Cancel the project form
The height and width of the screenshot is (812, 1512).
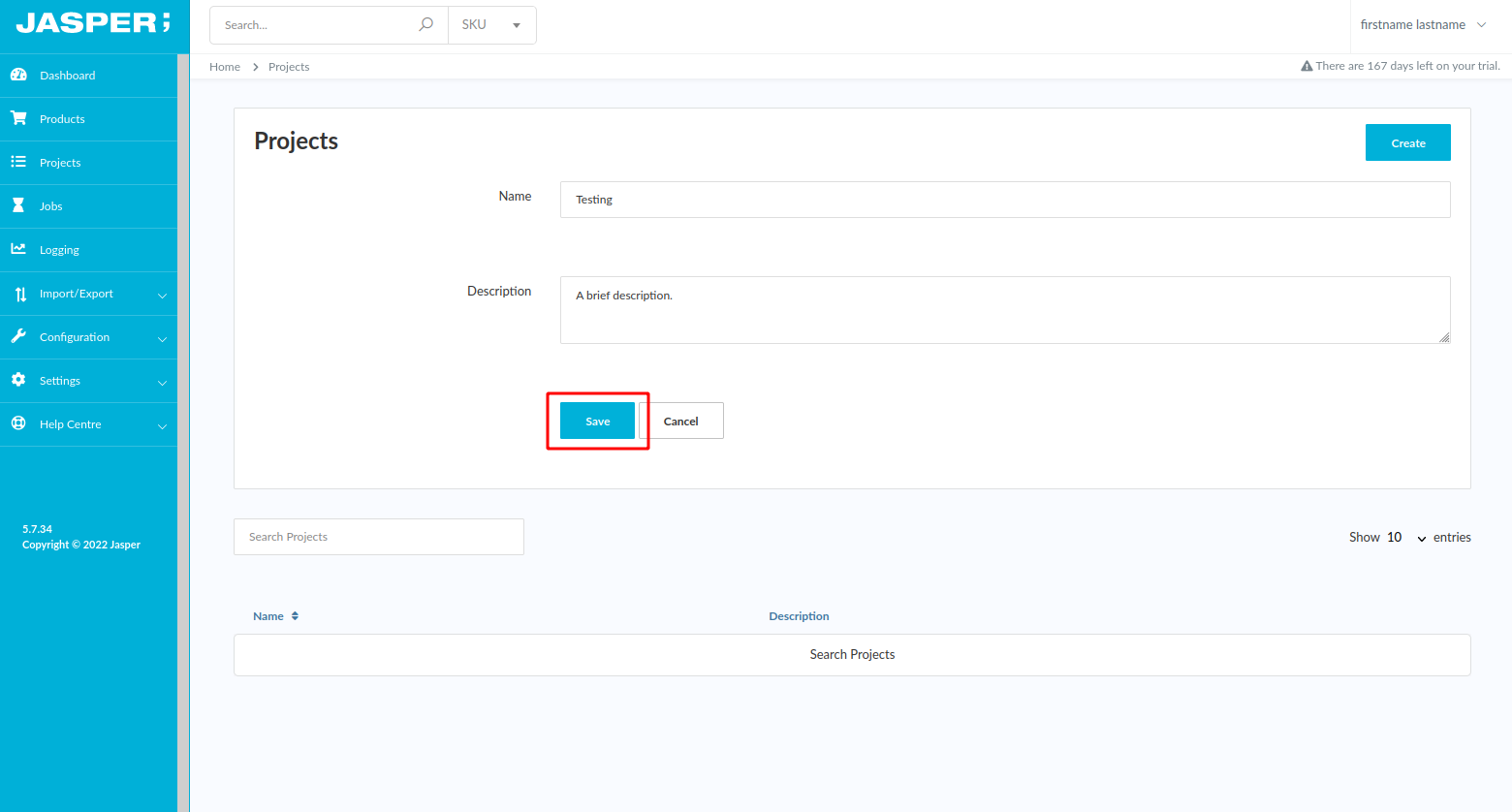click(680, 422)
